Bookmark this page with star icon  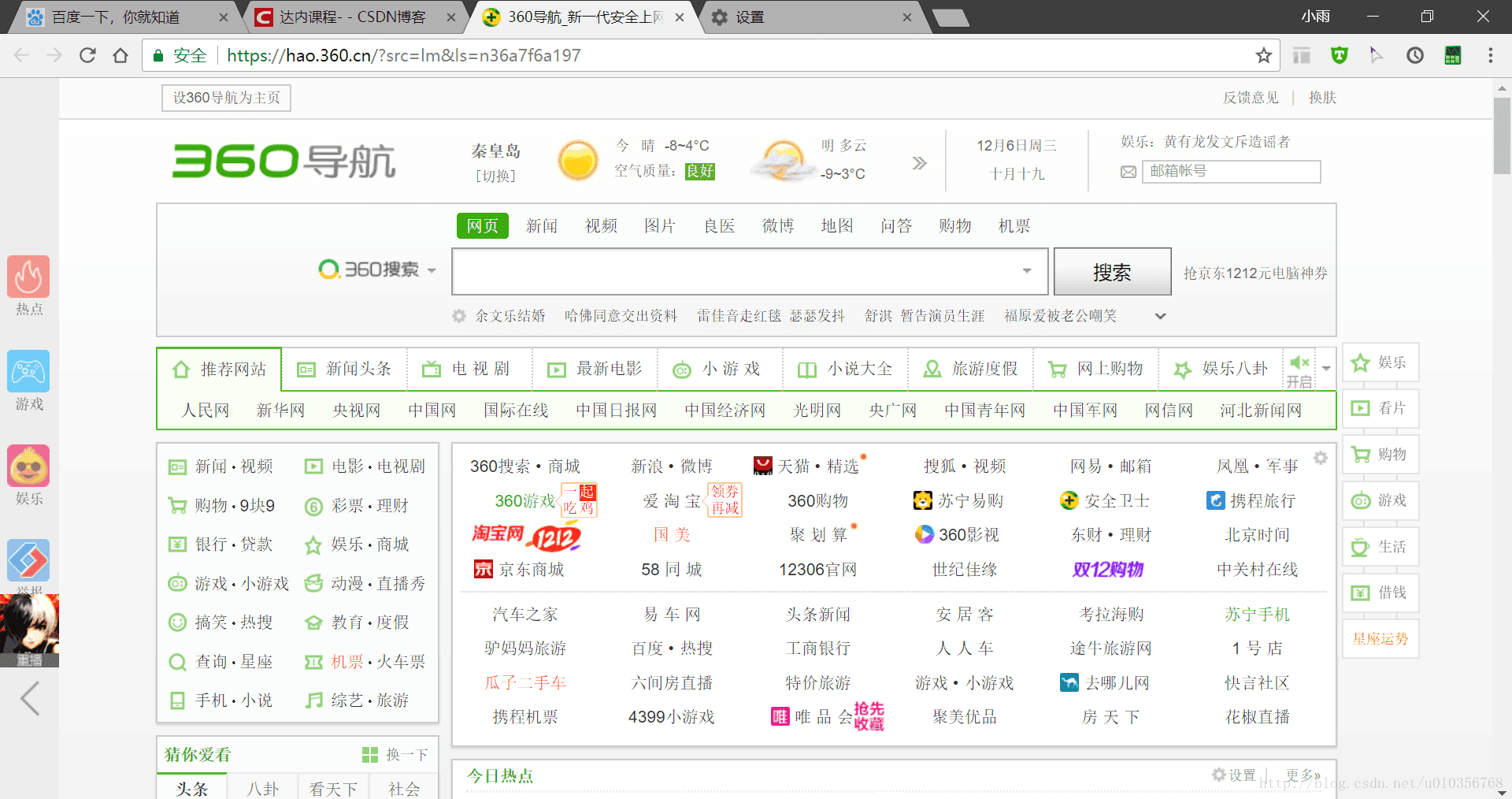point(1264,55)
